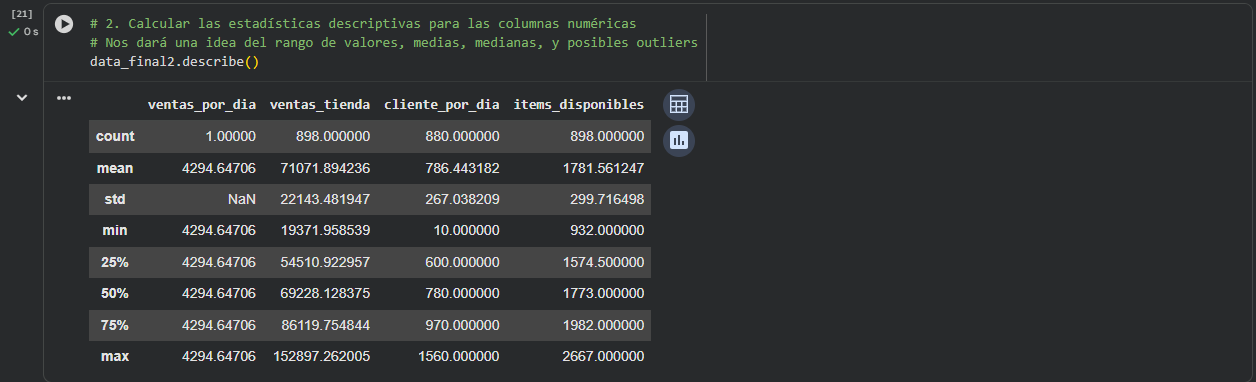Viewport: 1256px width, 382px height.
Task: Click the value 600.000000
Action: click(461, 262)
